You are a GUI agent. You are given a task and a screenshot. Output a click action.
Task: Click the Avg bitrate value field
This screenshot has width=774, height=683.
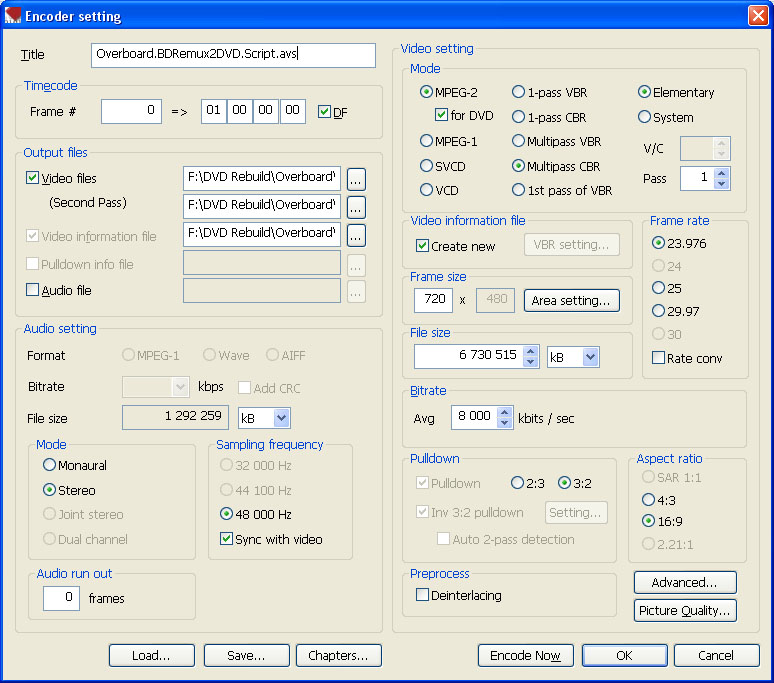(x=474, y=417)
